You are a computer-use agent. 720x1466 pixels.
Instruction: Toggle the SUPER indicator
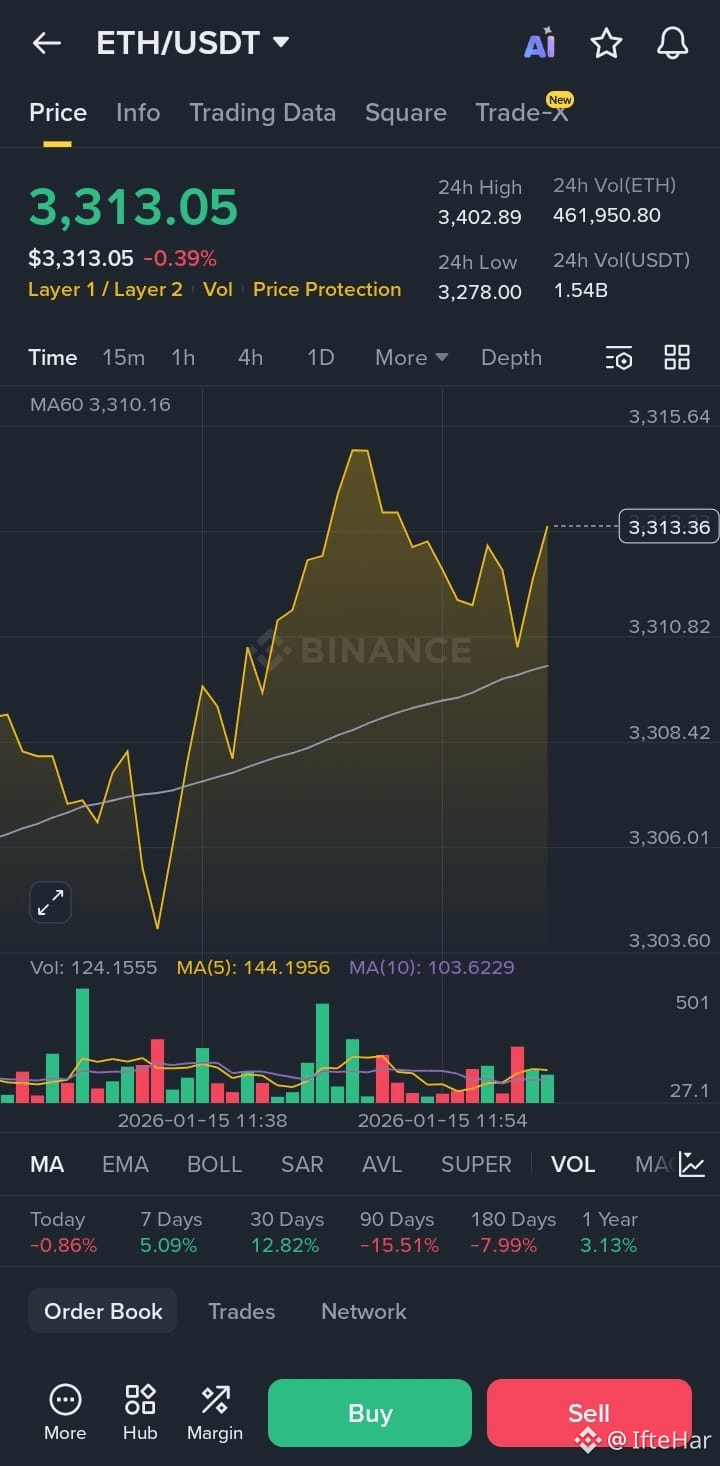[476, 1164]
